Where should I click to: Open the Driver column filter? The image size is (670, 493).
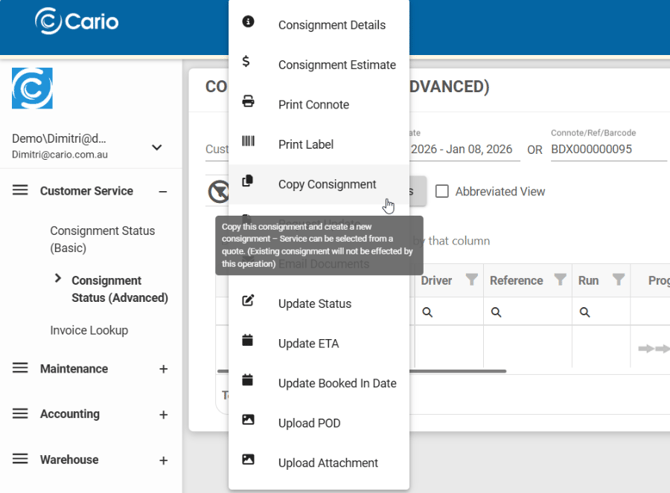pyautogui.click(x=472, y=281)
